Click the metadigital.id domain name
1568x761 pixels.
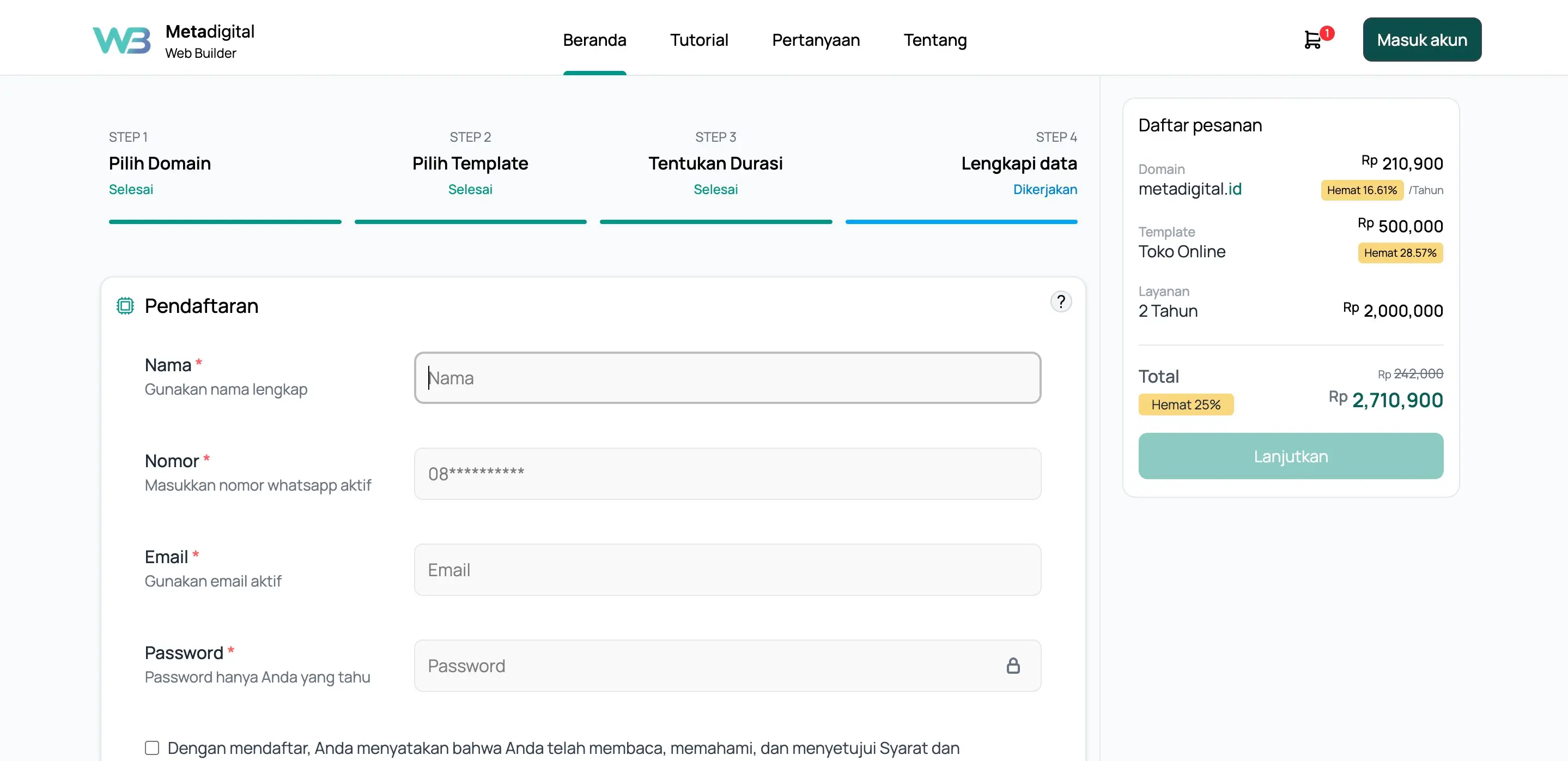pos(1189,189)
